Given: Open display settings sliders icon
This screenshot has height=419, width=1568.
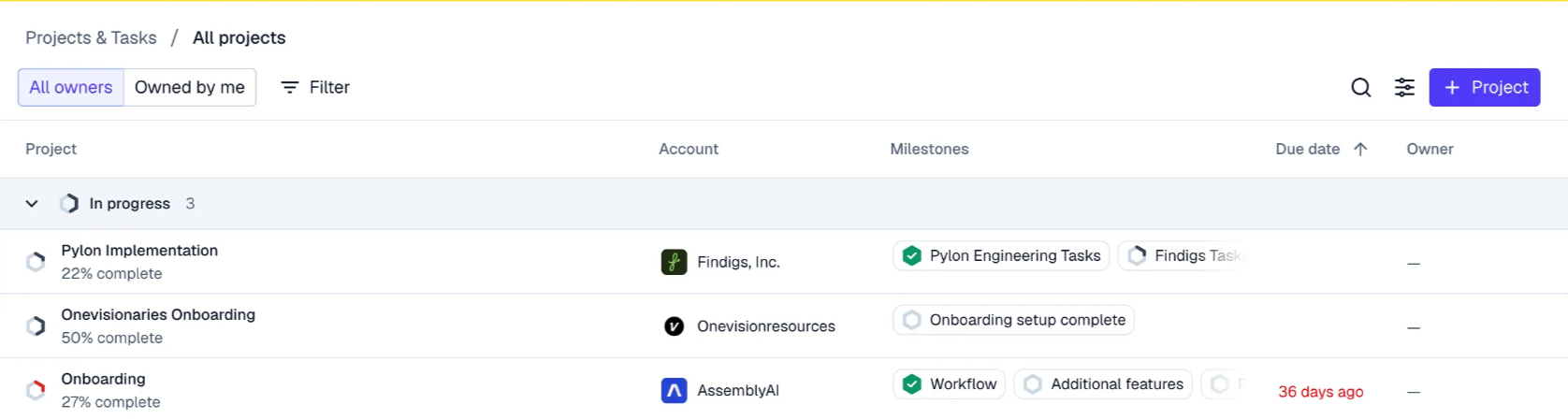Looking at the screenshot, I should tap(1404, 88).
